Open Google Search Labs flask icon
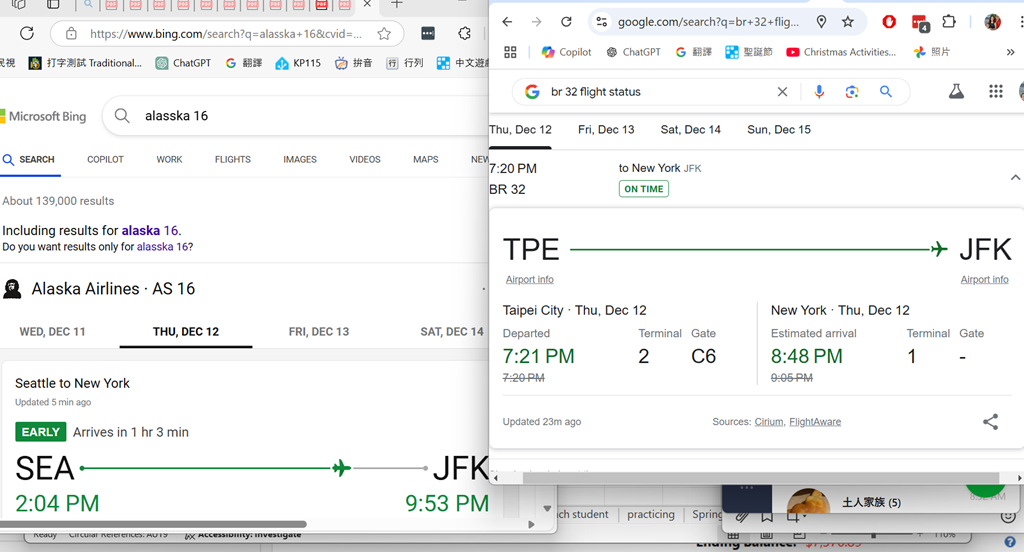The height and width of the screenshot is (552, 1024). (956, 91)
